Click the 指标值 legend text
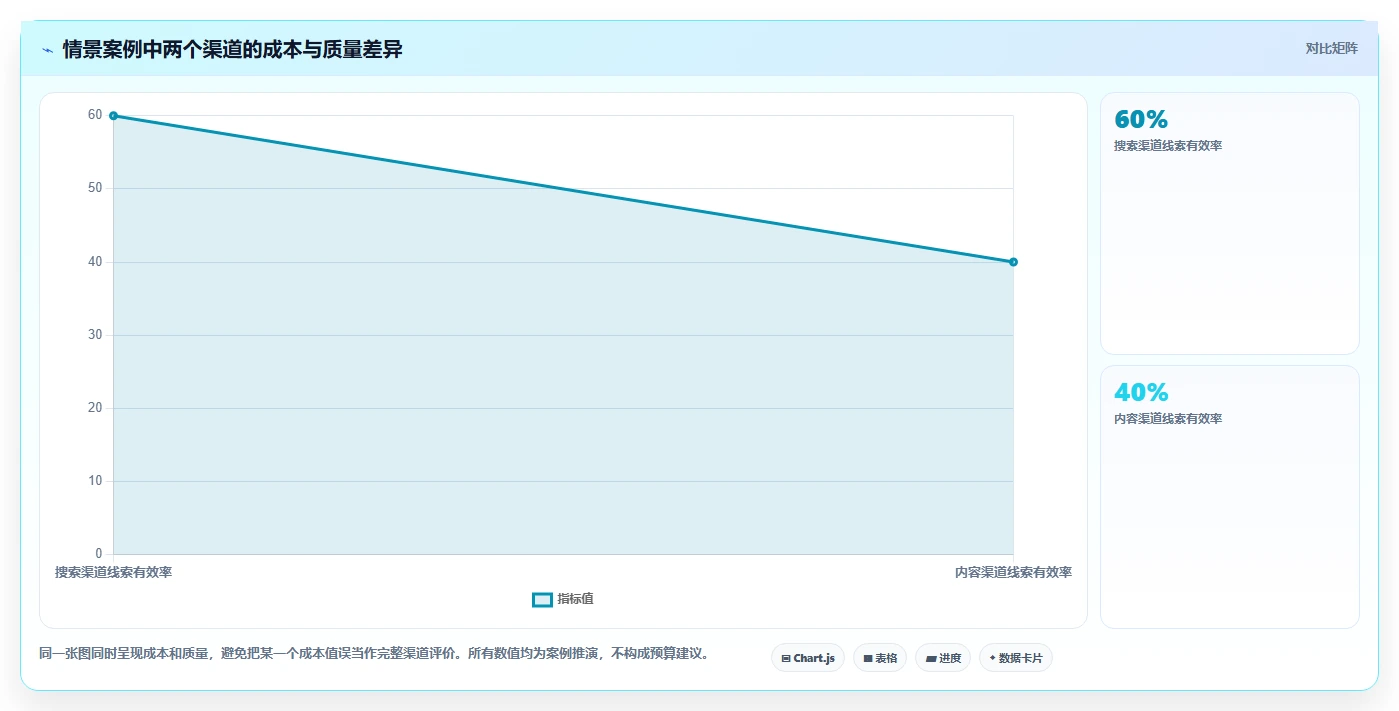1399x711 pixels. tap(575, 599)
